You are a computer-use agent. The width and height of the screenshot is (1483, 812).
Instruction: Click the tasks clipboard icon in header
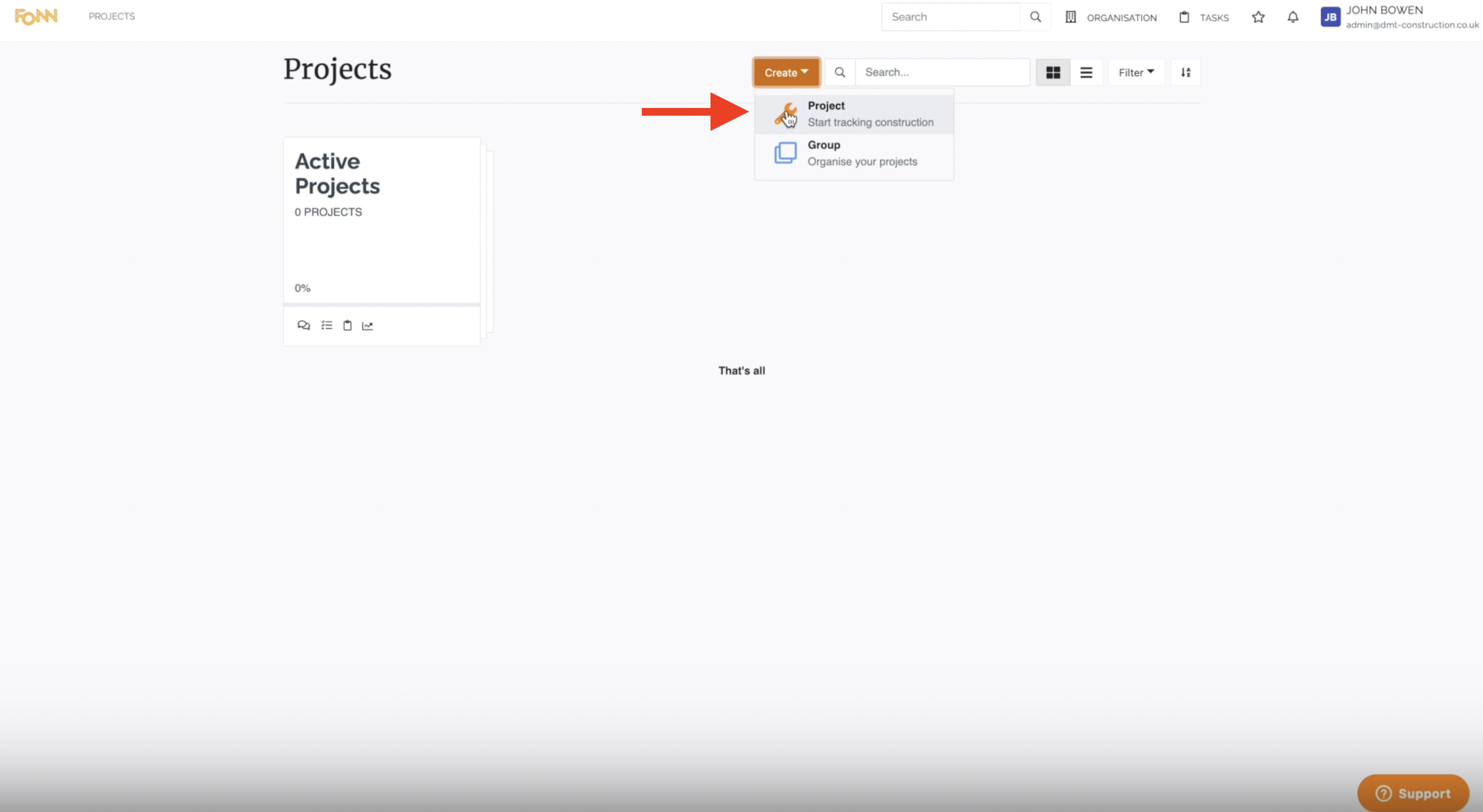(1184, 17)
